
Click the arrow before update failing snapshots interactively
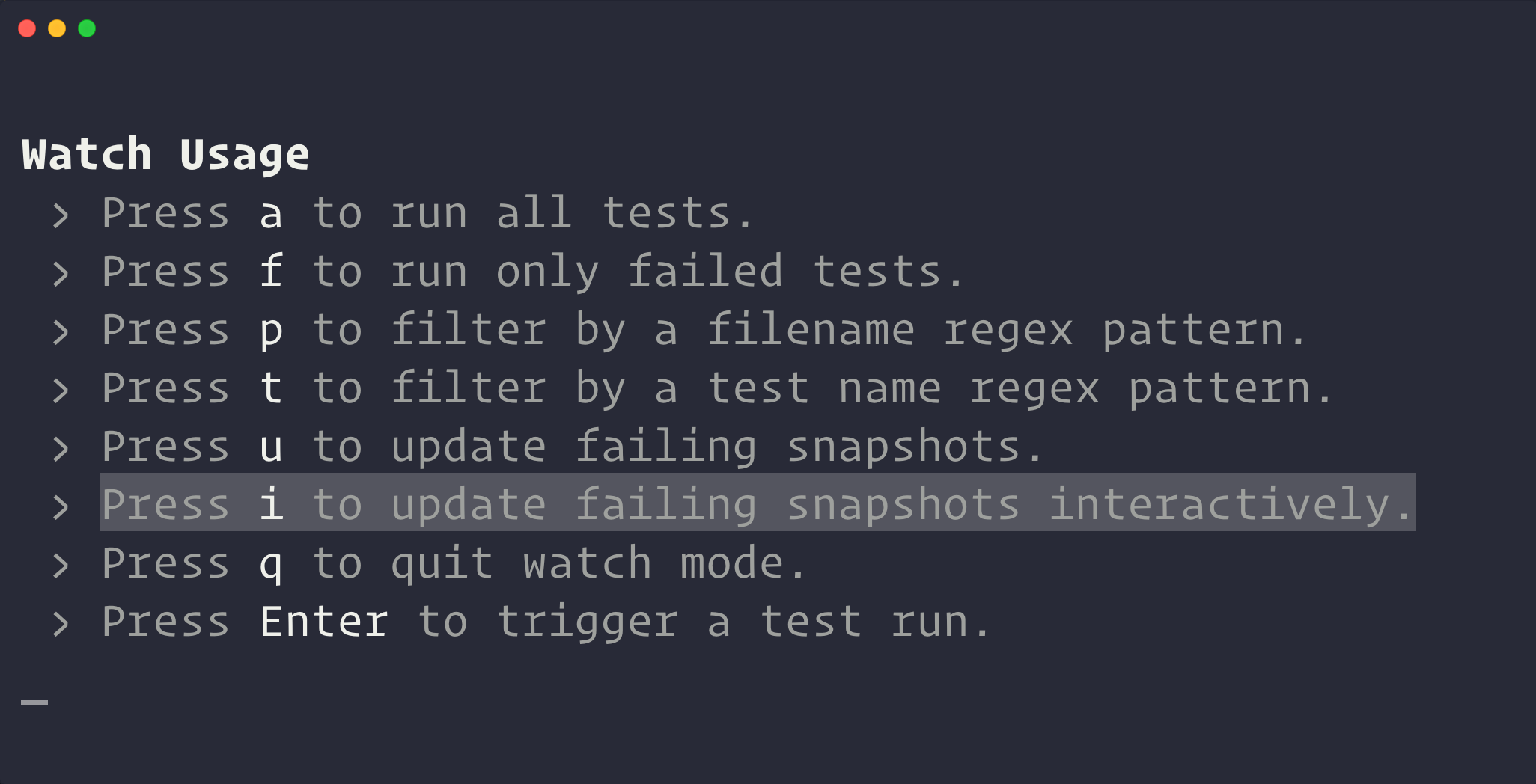click(x=61, y=507)
